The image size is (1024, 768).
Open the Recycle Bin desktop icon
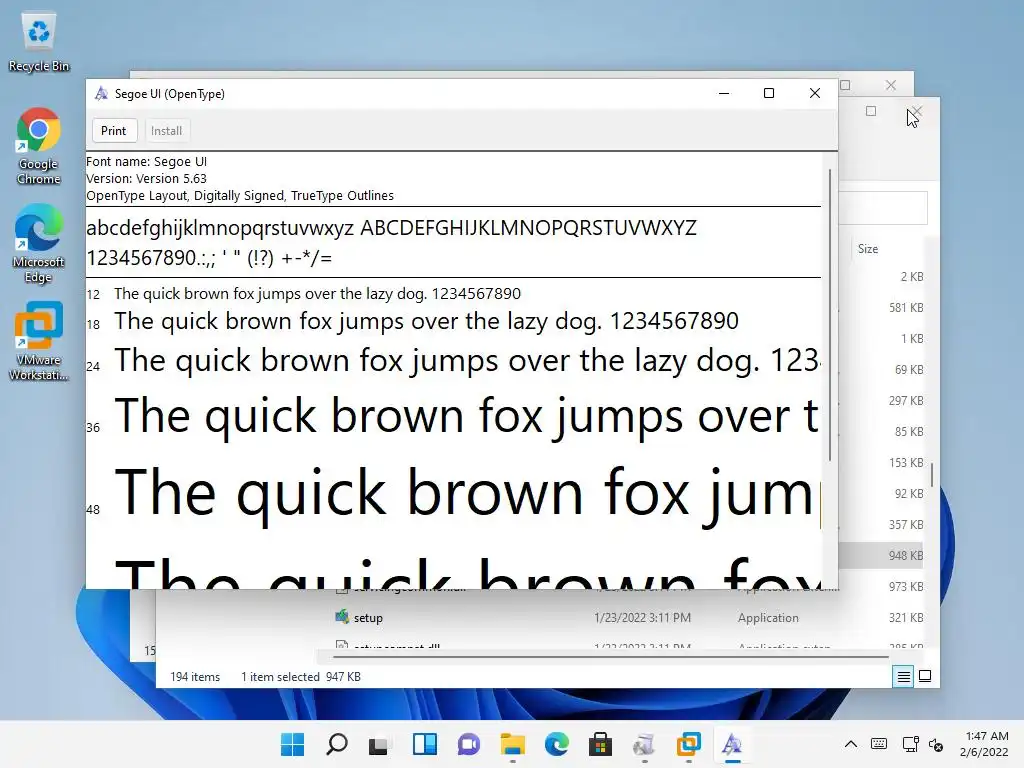[39, 43]
